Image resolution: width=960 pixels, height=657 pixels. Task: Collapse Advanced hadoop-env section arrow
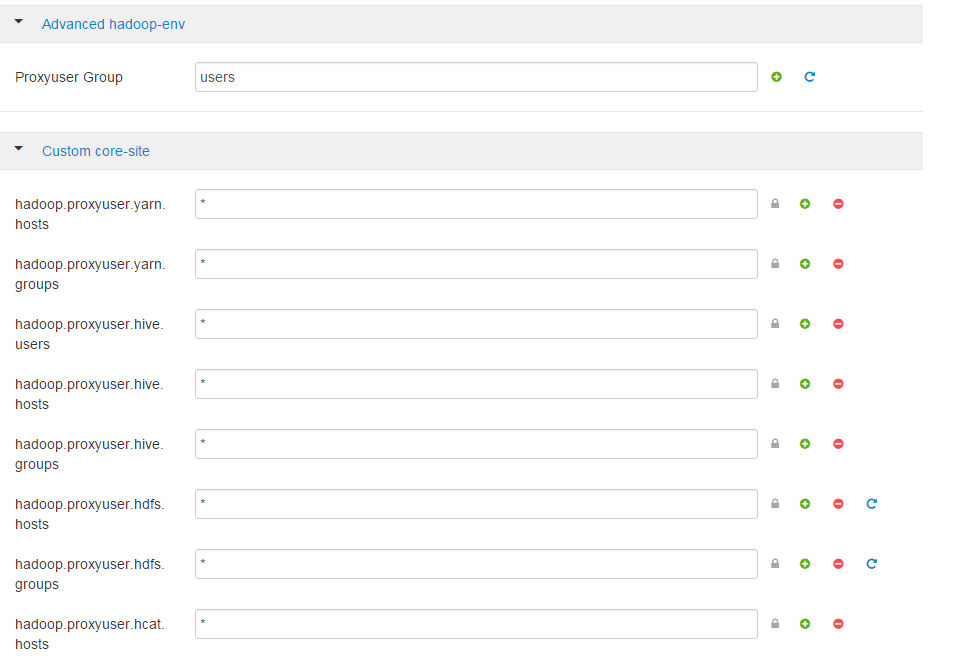coord(18,21)
